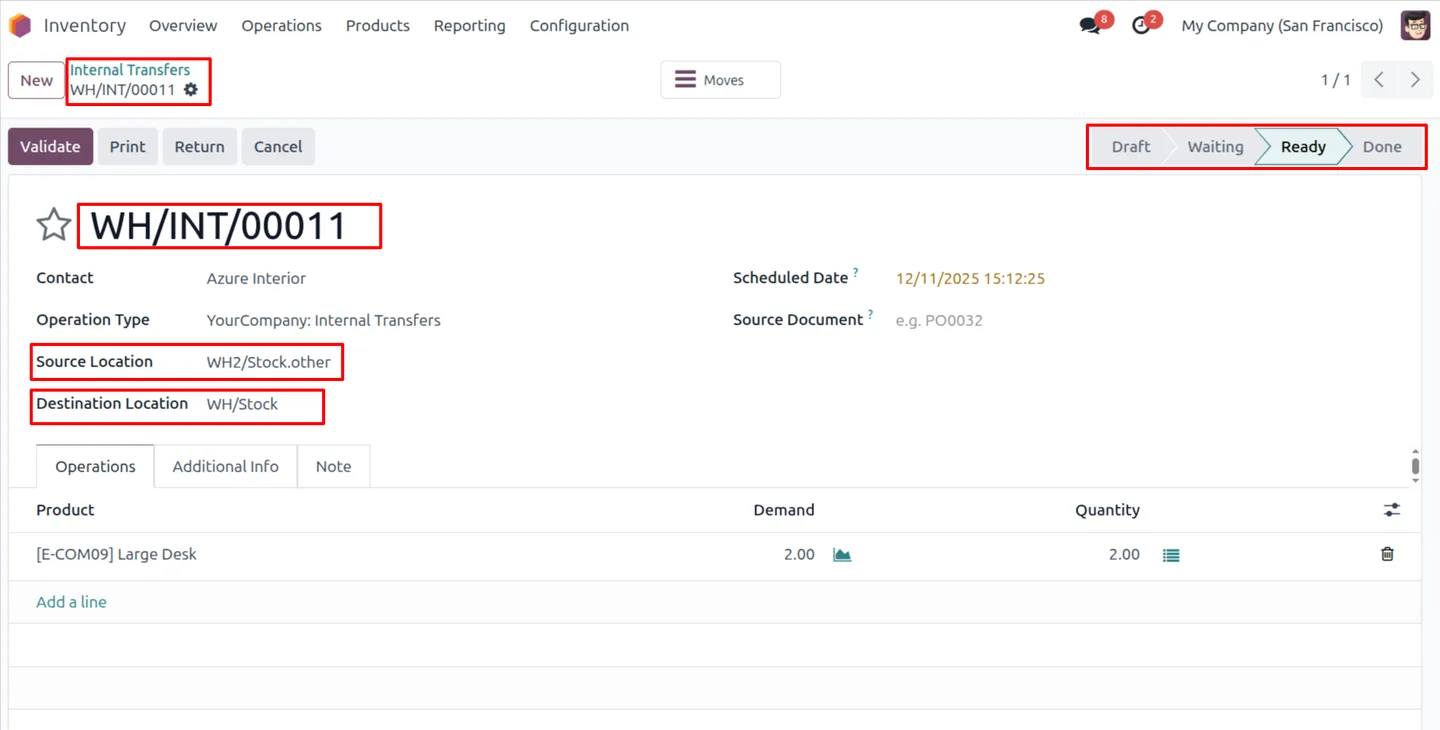Click the Quantity value 2.00
This screenshot has width=1440, height=730.
pyautogui.click(x=1124, y=555)
